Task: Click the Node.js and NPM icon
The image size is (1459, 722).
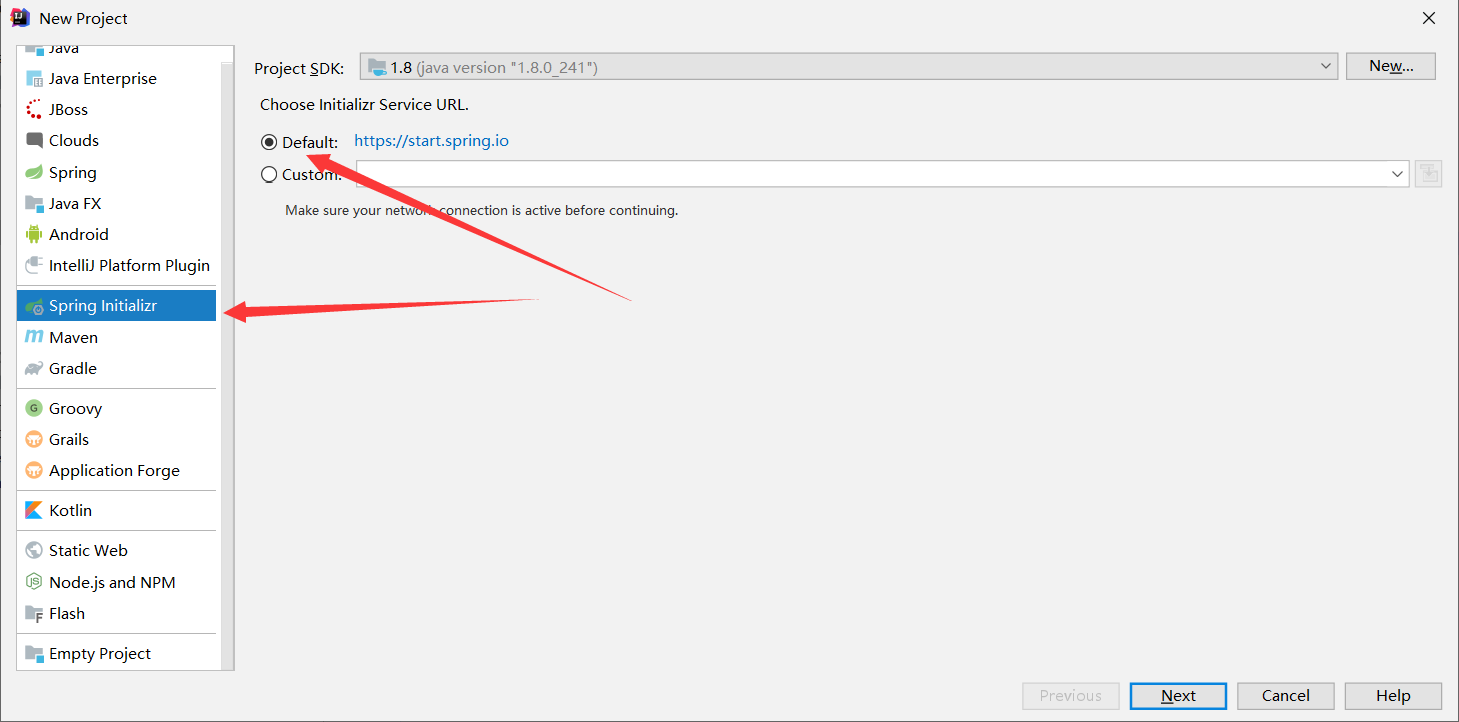Action: tap(34, 582)
